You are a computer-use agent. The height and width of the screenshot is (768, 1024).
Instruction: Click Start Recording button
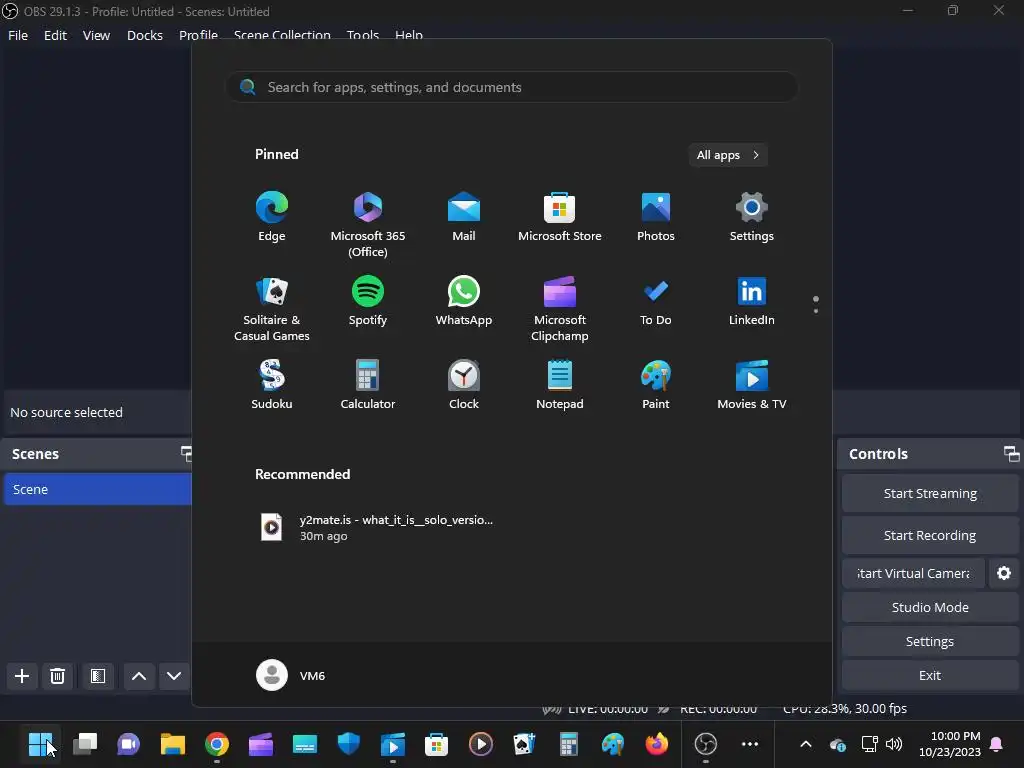coord(930,536)
